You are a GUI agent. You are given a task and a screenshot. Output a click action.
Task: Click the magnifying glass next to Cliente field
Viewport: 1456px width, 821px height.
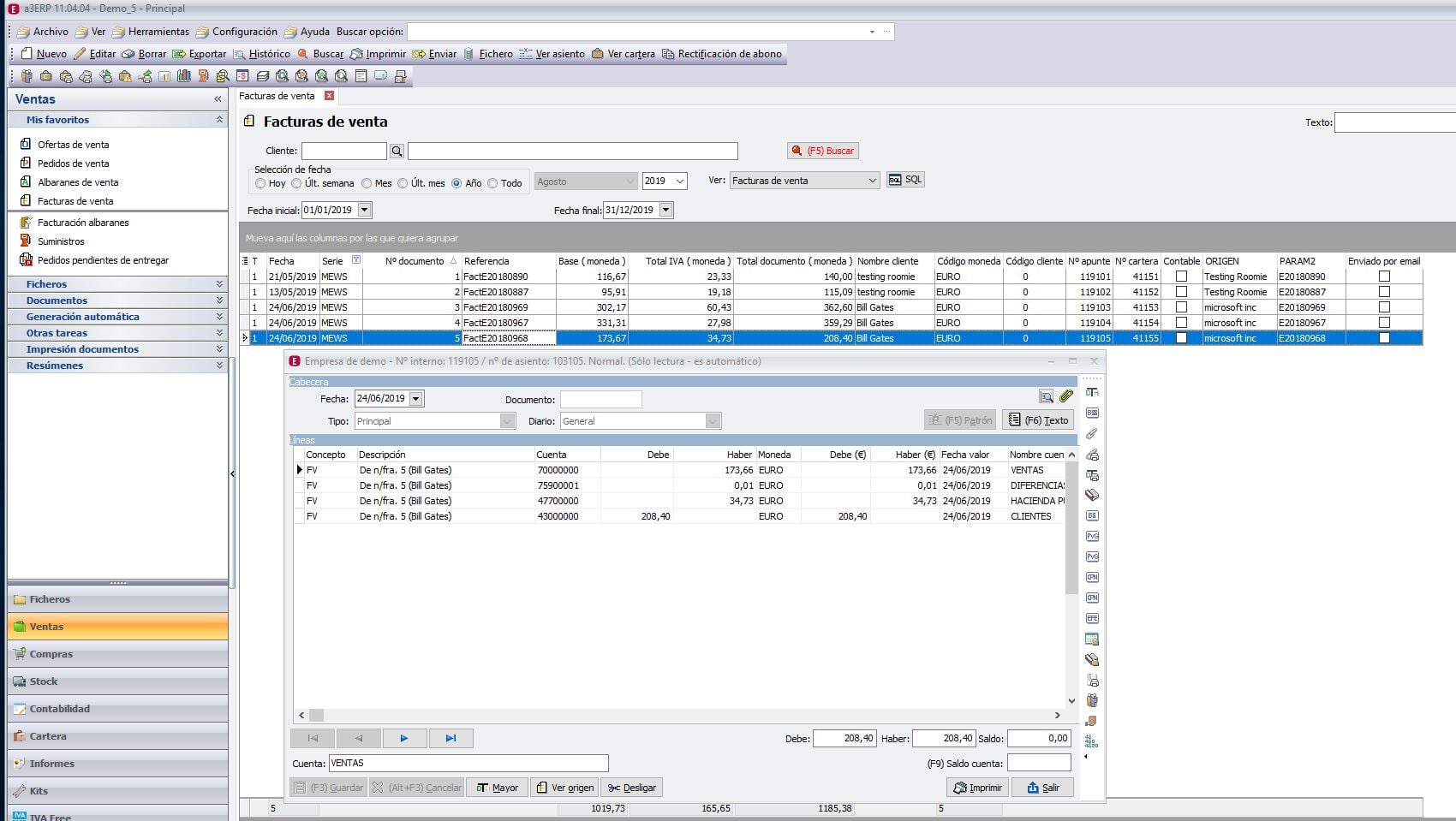(396, 150)
